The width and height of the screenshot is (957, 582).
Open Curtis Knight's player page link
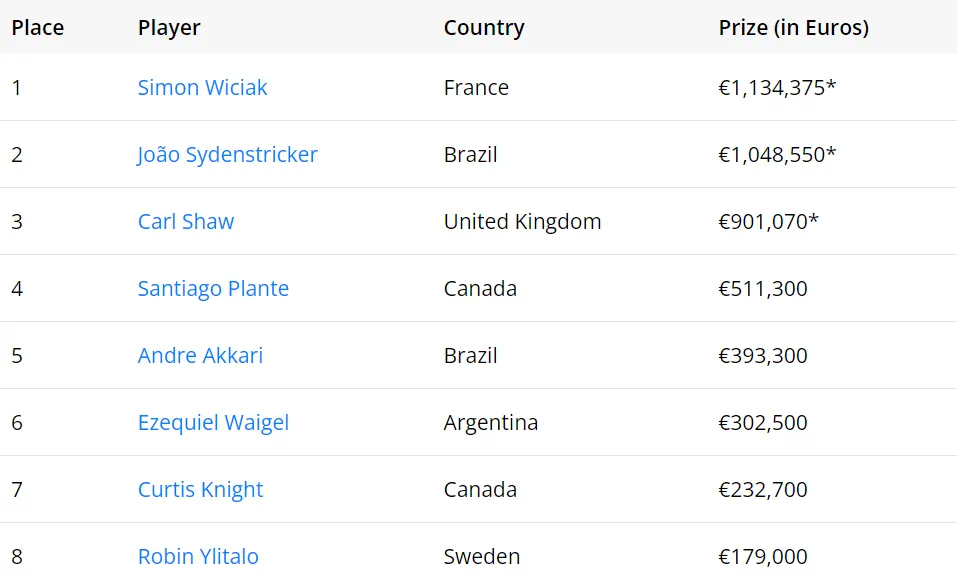[200, 490]
